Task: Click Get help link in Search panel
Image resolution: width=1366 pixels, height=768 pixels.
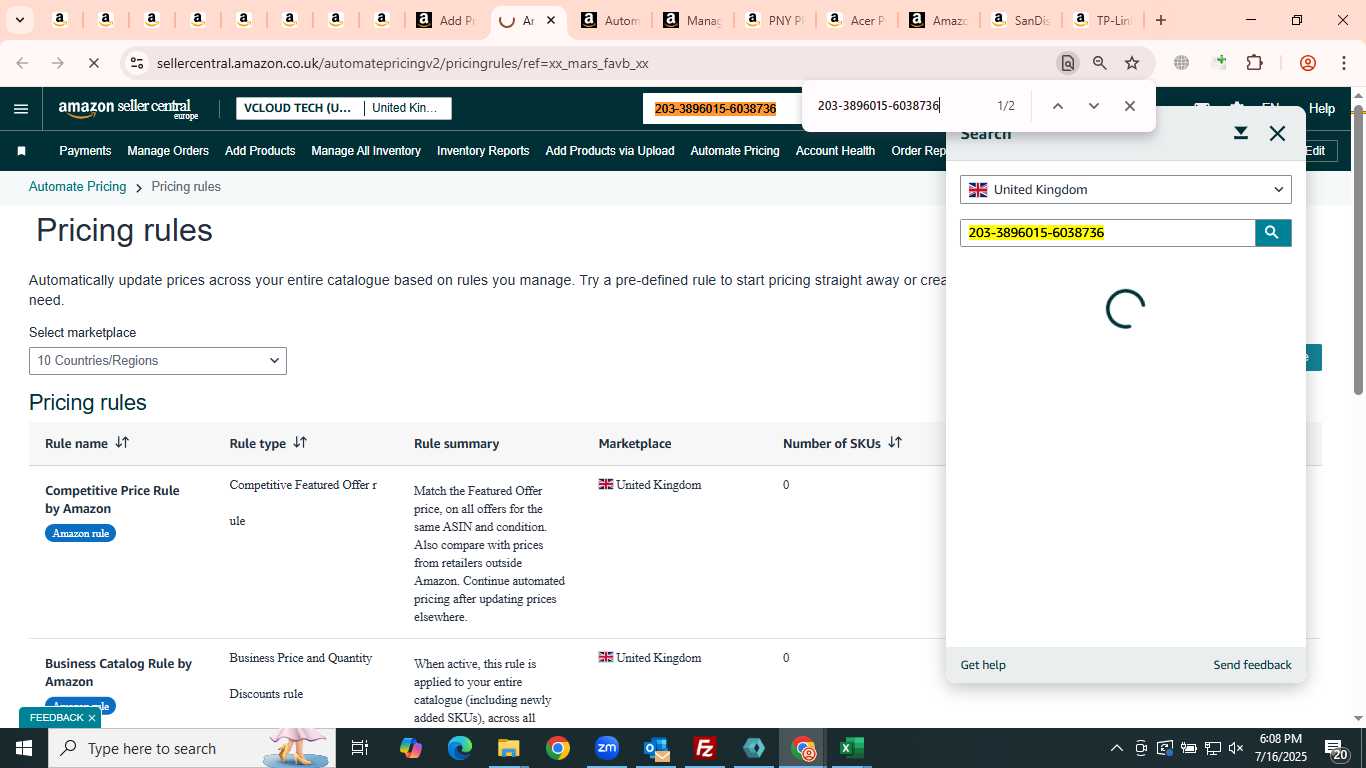Action: (x=983, y=665)
